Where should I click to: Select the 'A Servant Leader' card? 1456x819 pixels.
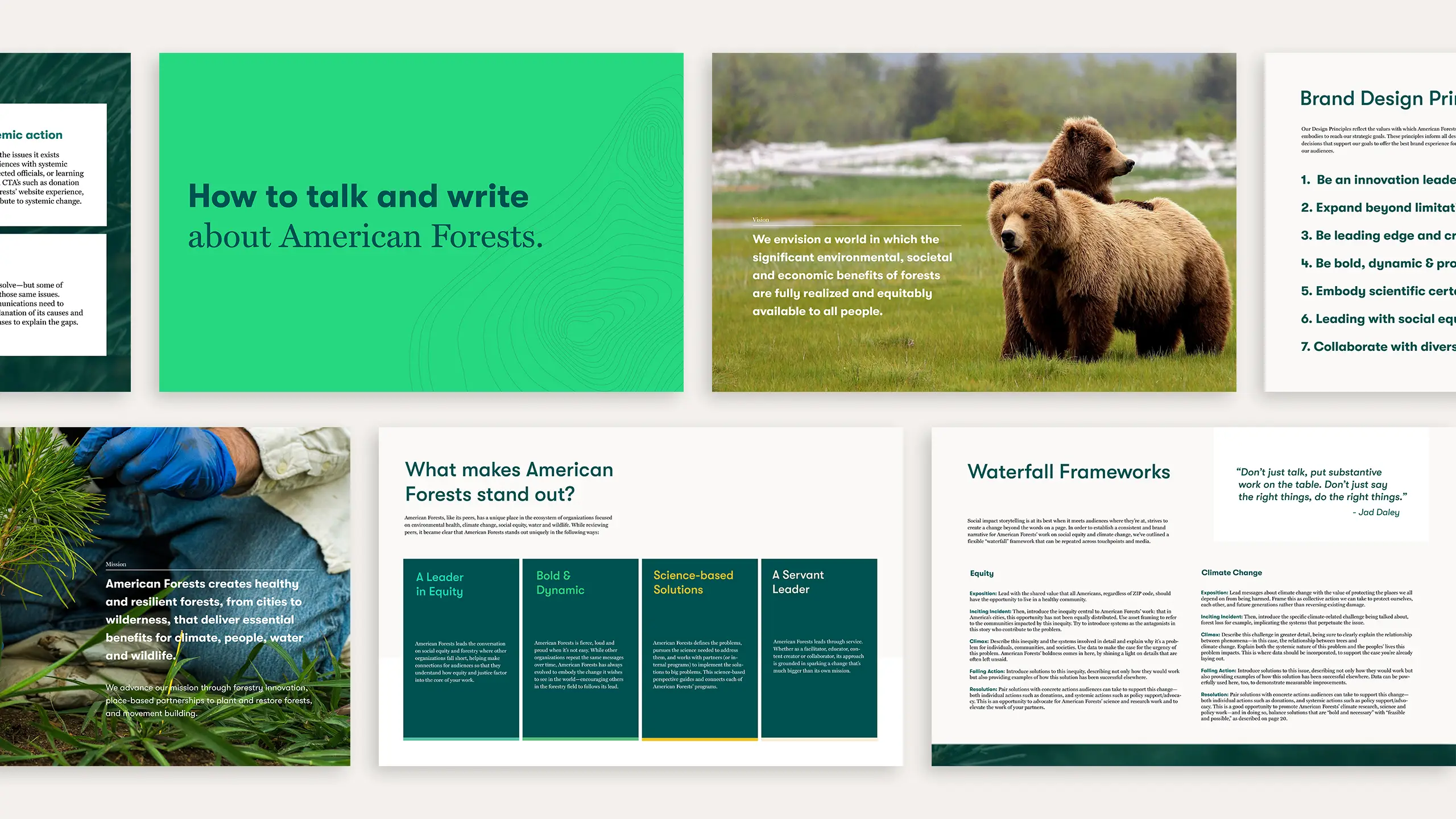[x=820, y=649]
